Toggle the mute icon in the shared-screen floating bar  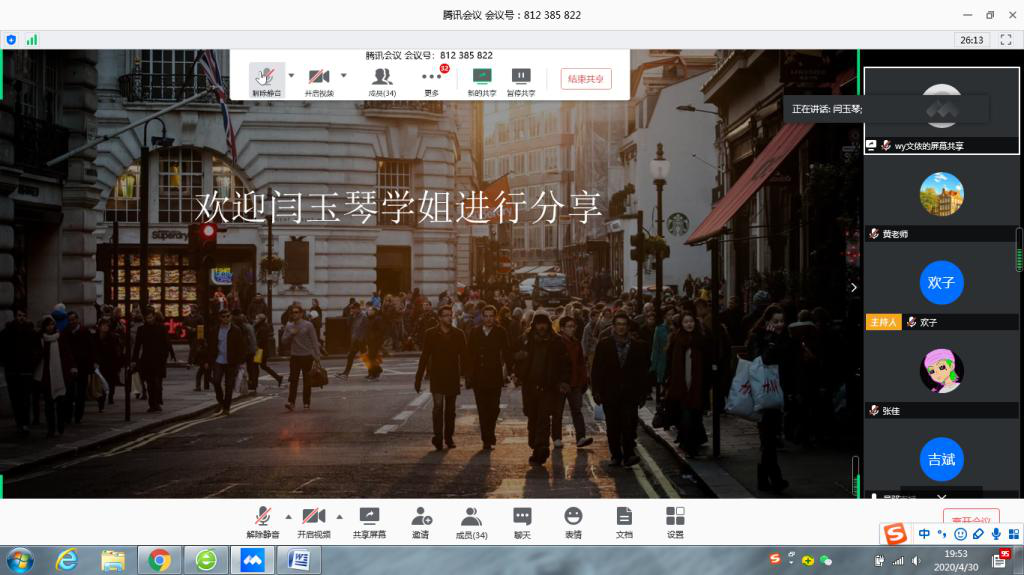(x=266, y=79)
